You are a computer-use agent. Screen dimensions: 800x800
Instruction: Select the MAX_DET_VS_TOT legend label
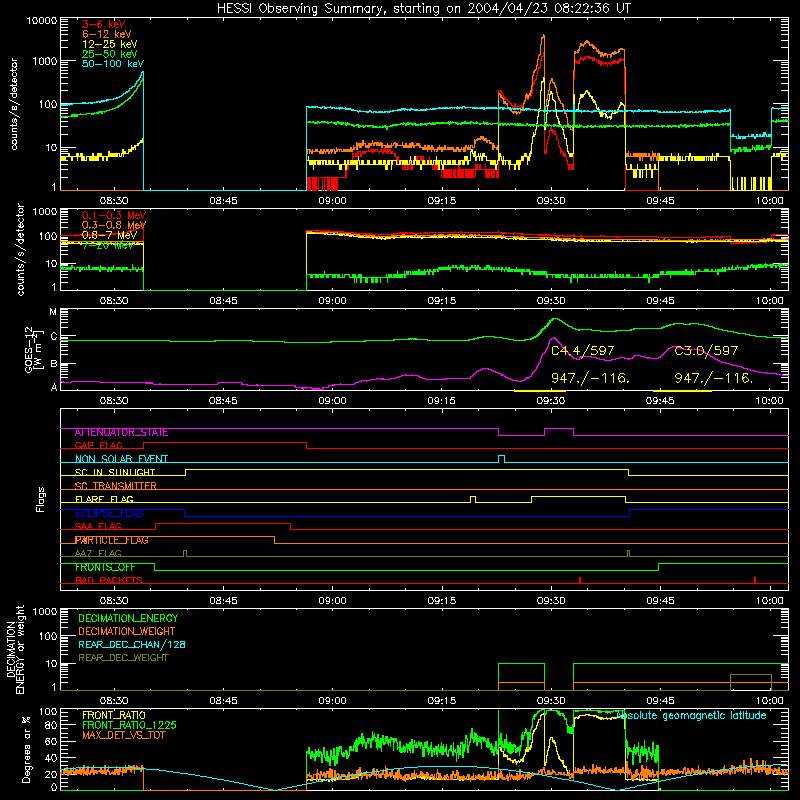tap(124, 735)
